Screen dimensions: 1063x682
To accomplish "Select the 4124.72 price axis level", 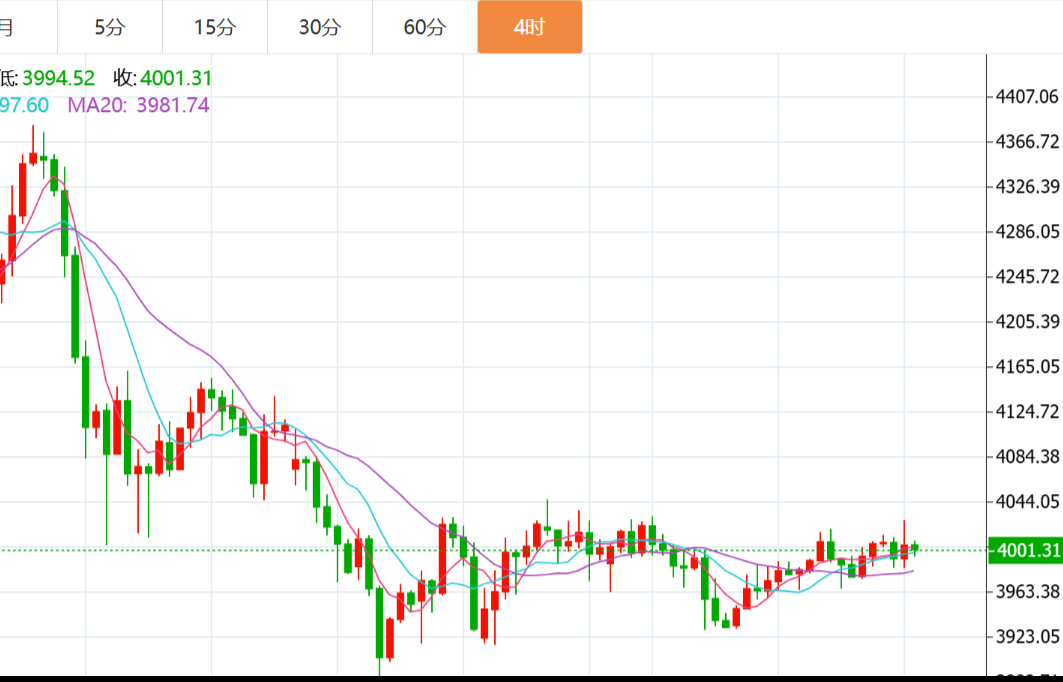I will [1027, 411].
